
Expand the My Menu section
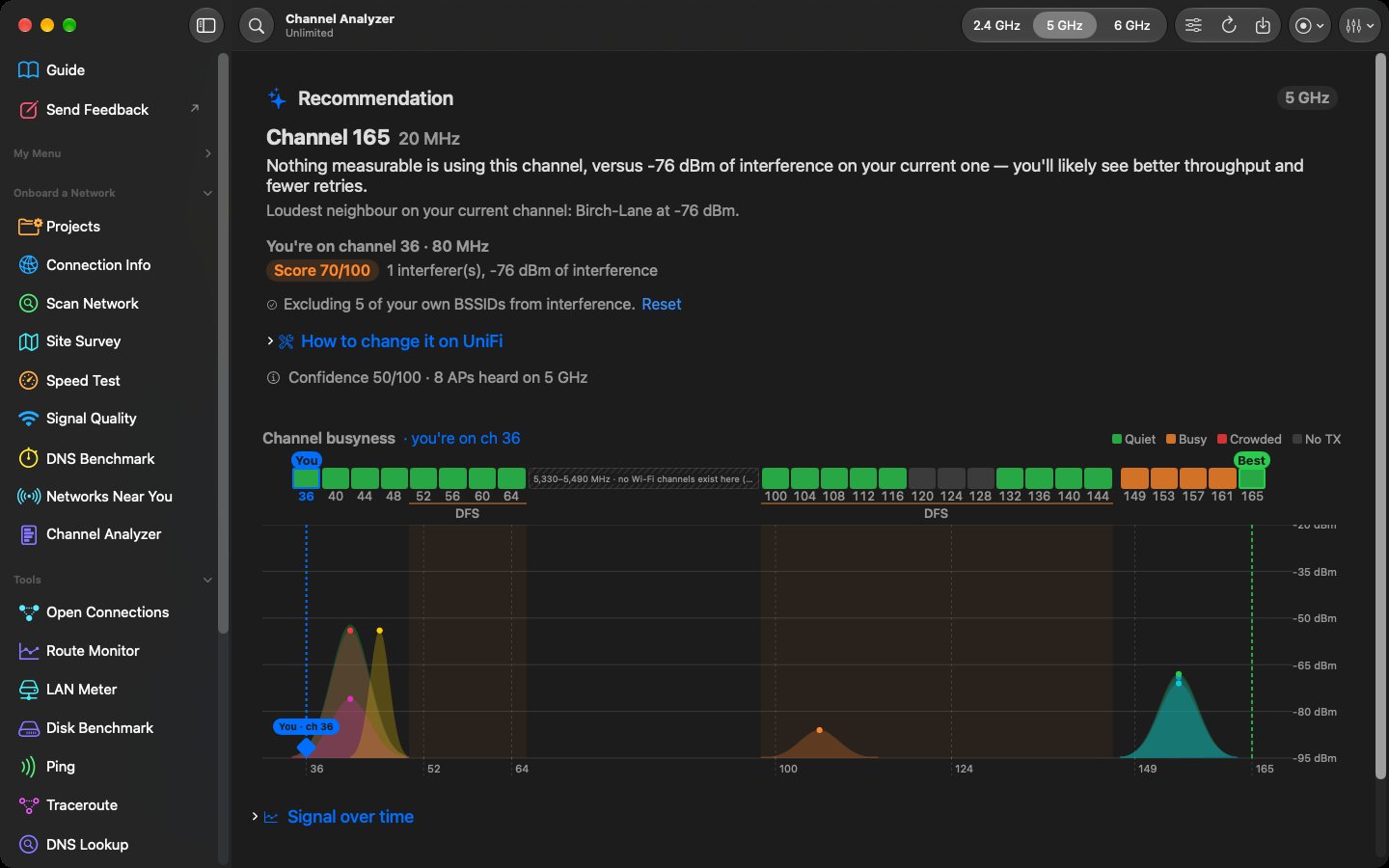[x=207, y=153]
